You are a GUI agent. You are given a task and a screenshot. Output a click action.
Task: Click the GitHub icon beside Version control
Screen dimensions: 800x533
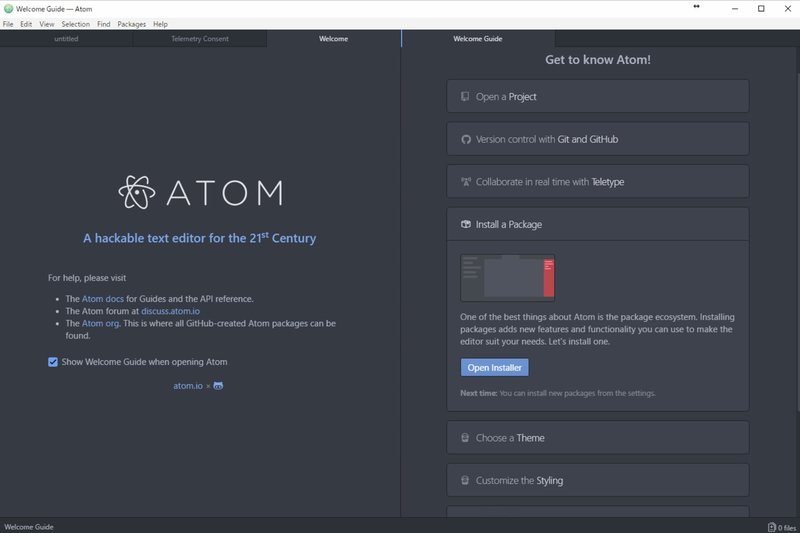click(465, 140)
